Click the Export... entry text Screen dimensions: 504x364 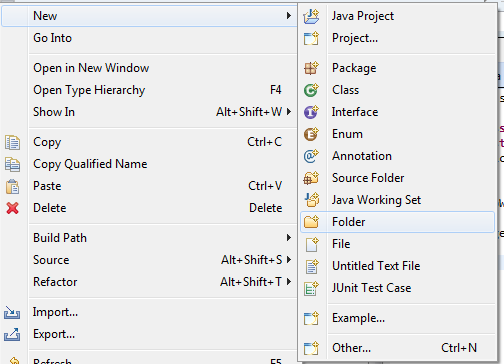click(x=54, y=334)
